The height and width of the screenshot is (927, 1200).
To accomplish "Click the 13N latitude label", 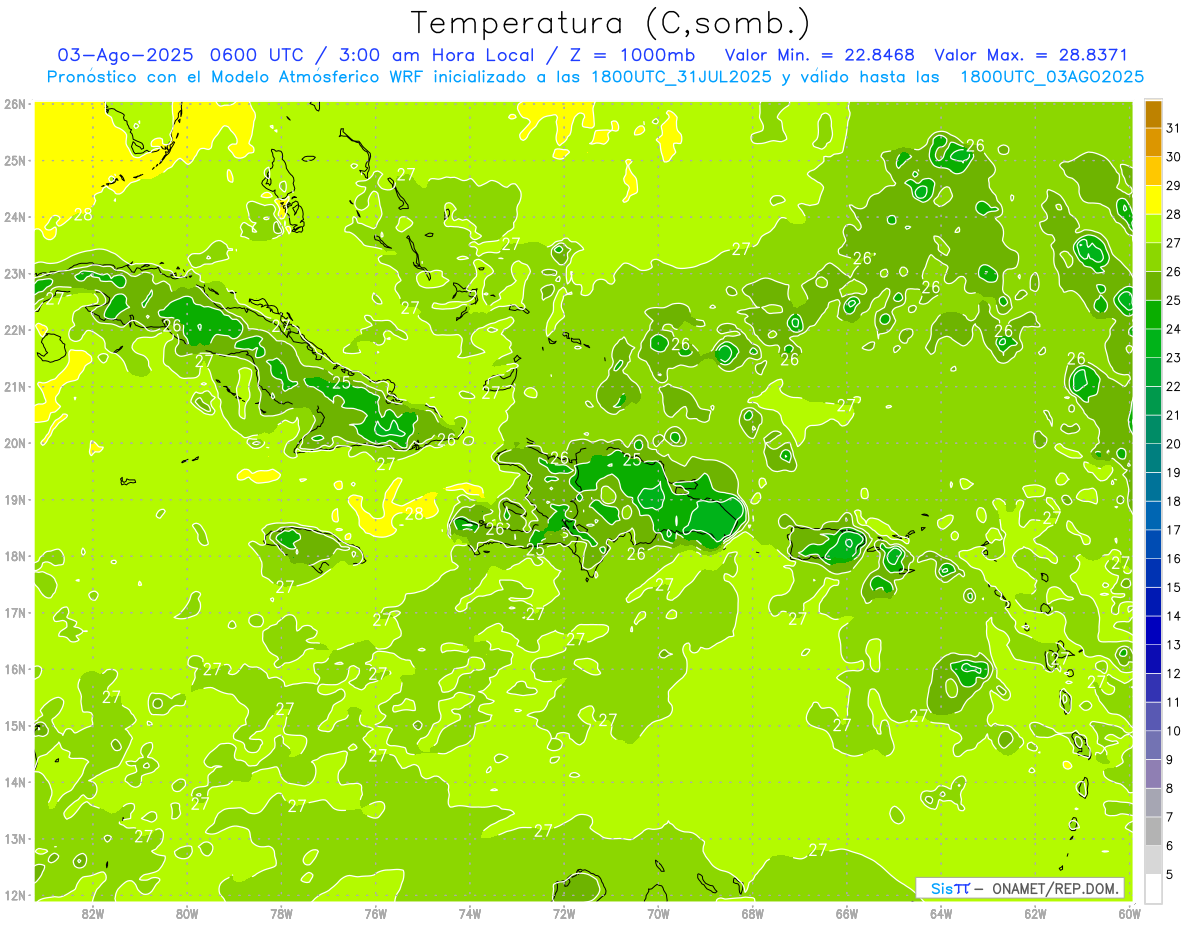I will [15, 838].
